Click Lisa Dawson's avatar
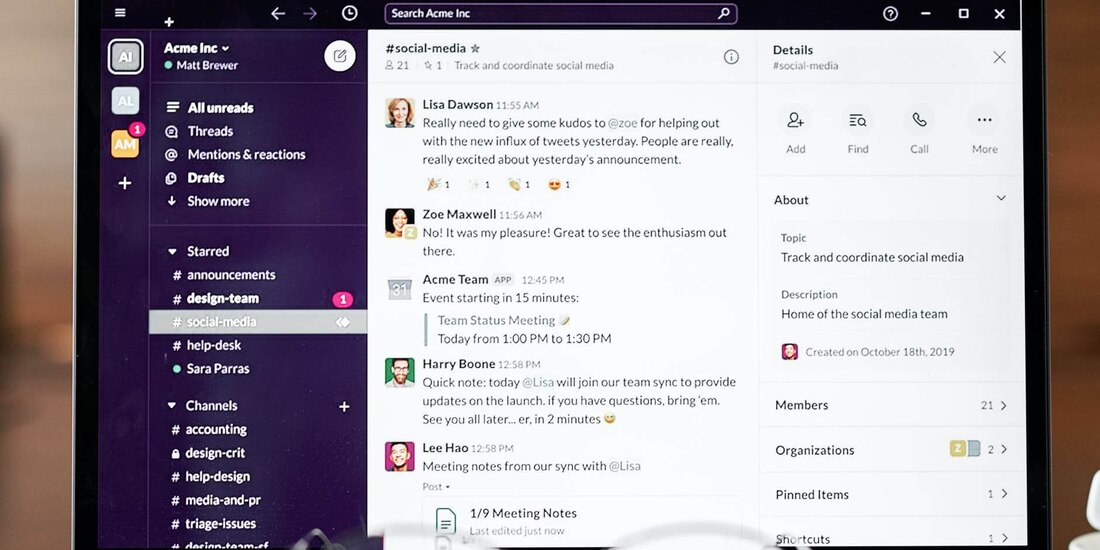This screenshot has width=1100, height=550. 400,113
